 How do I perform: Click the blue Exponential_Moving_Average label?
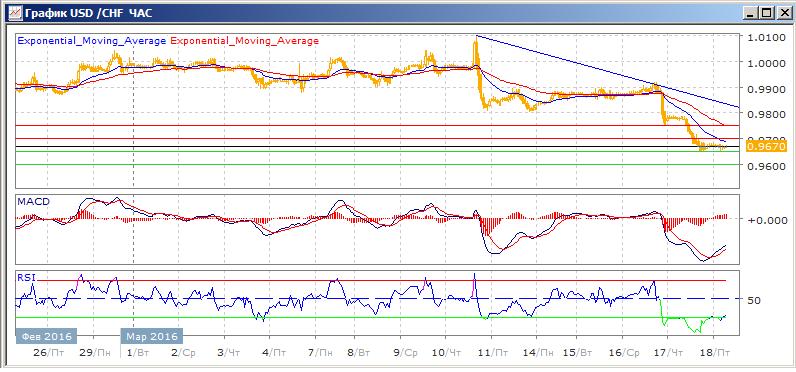(92, 41)
